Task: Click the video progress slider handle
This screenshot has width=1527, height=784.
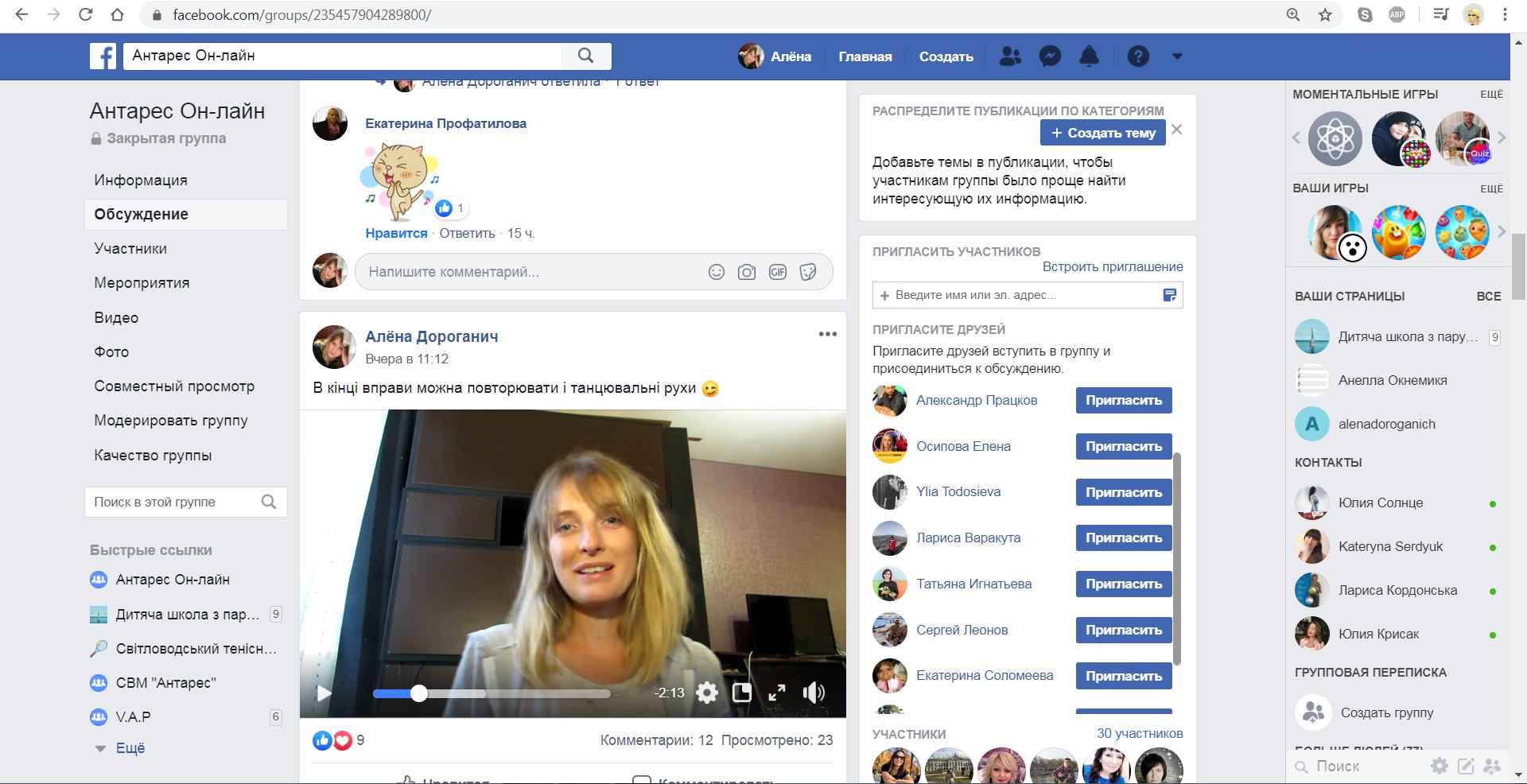Action: (419, 693)
